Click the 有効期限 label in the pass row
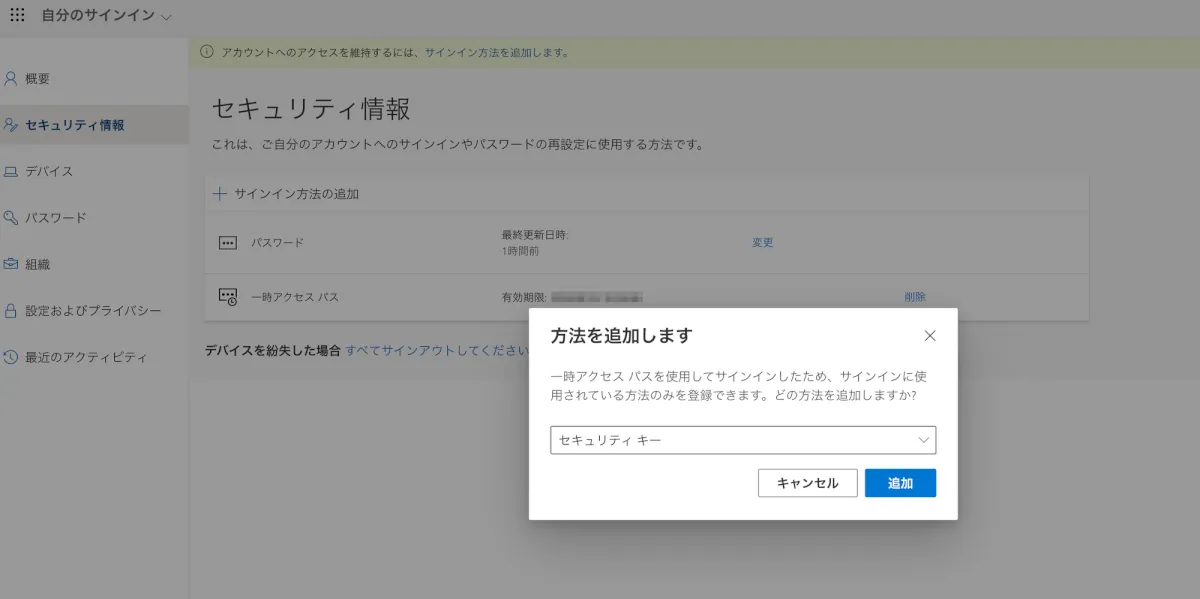 523,297
